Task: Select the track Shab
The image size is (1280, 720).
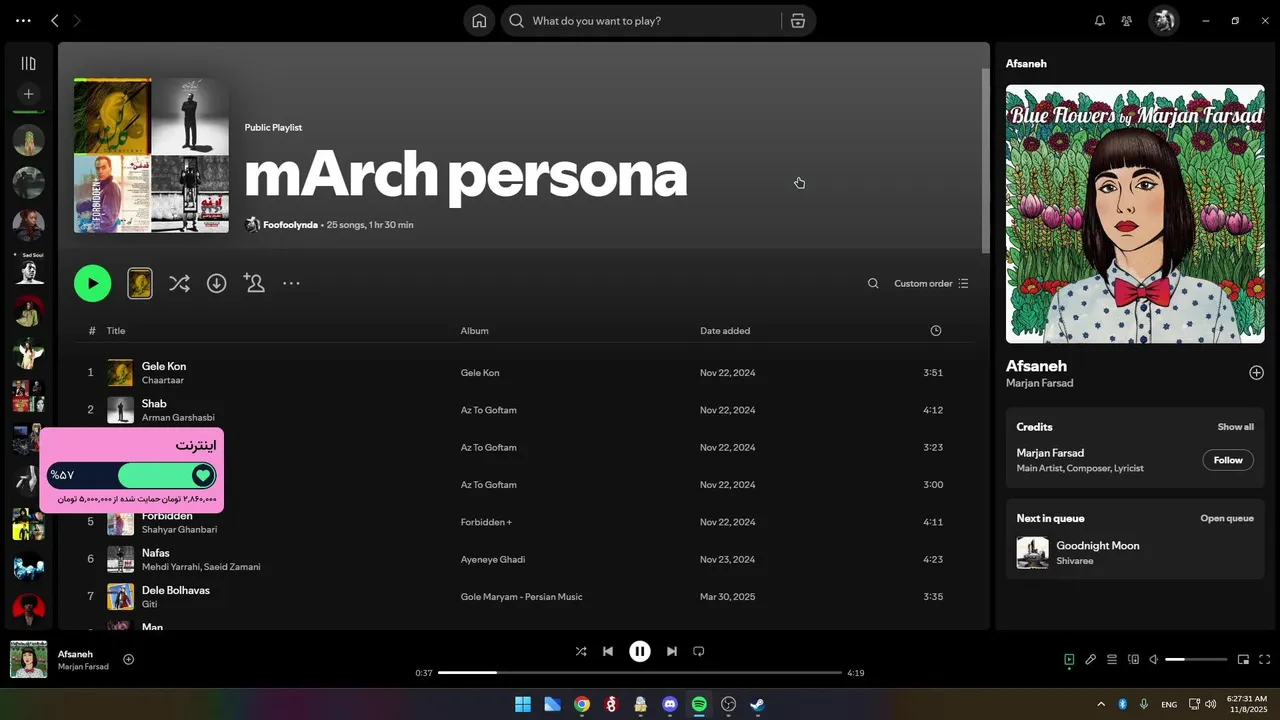Action: coord(154,404)
